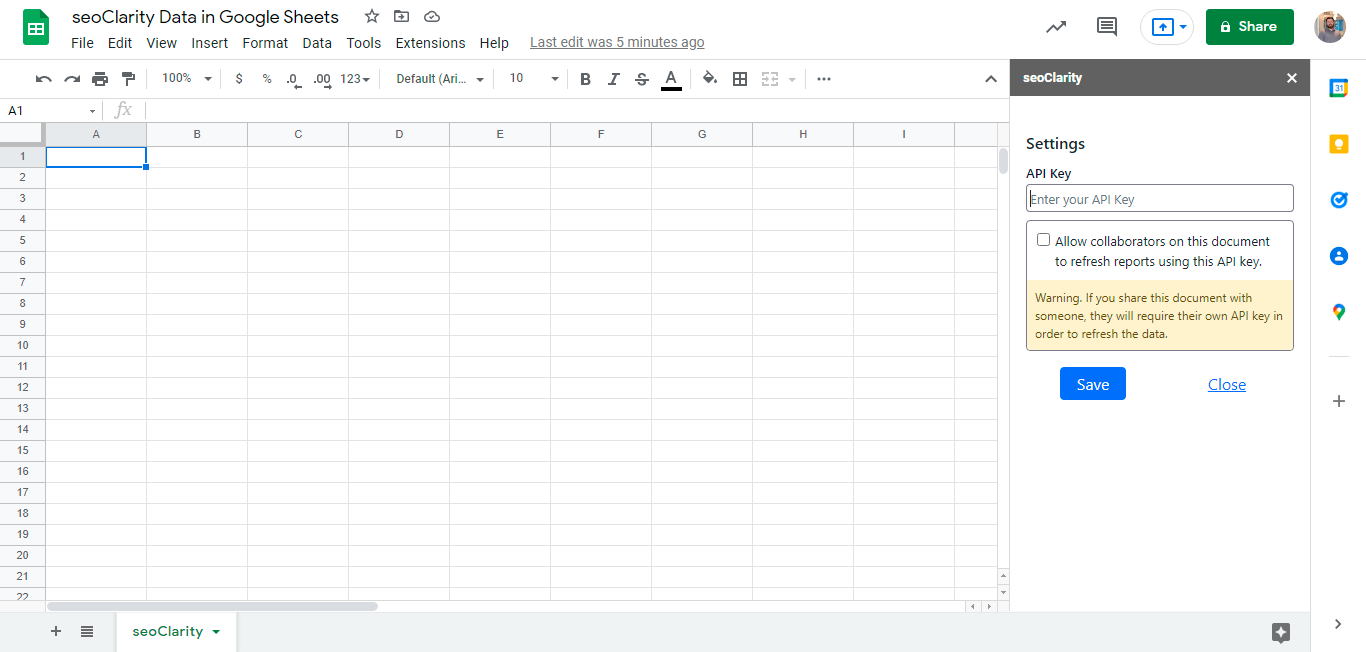Add a new sheet
1366x652 pixels.
(56, 631)
